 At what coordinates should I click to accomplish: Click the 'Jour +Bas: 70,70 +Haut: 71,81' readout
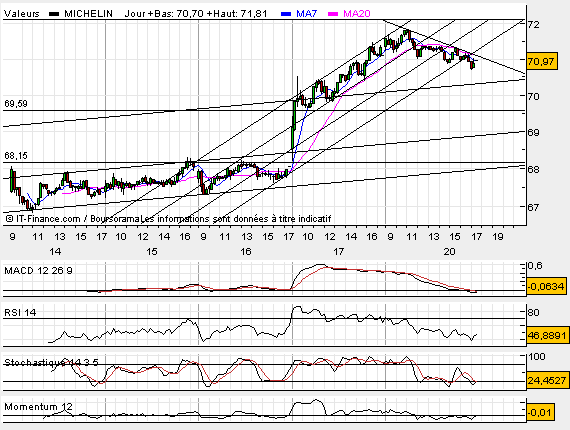pyautogui.click(x=196, y=14)
